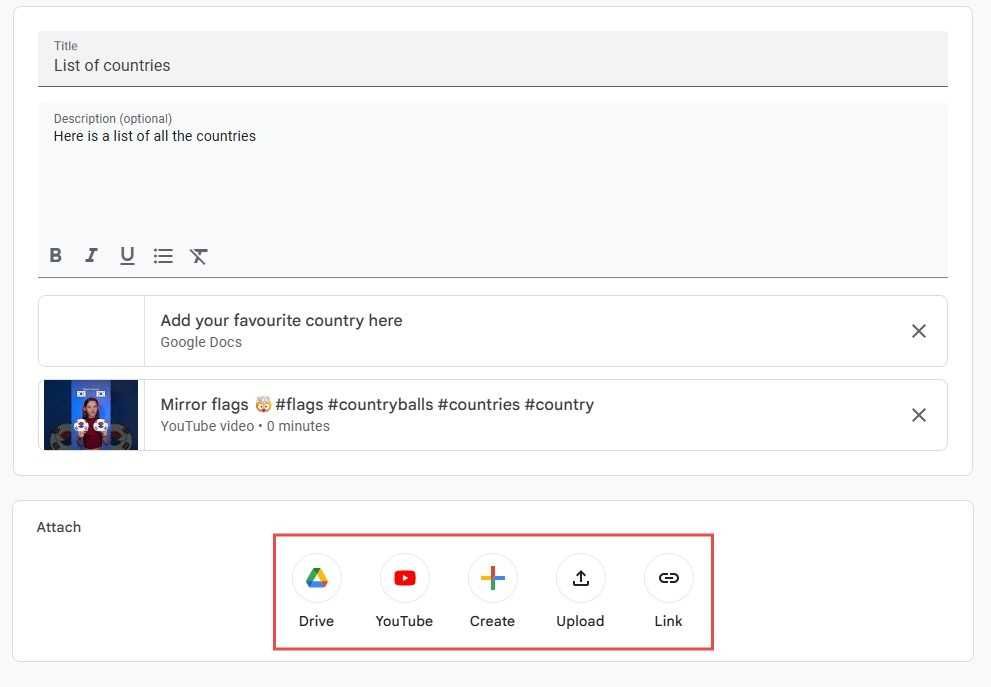Click the 'Google Docs' attachment subtitle
The image size is (991, 687).
(201, 342)
